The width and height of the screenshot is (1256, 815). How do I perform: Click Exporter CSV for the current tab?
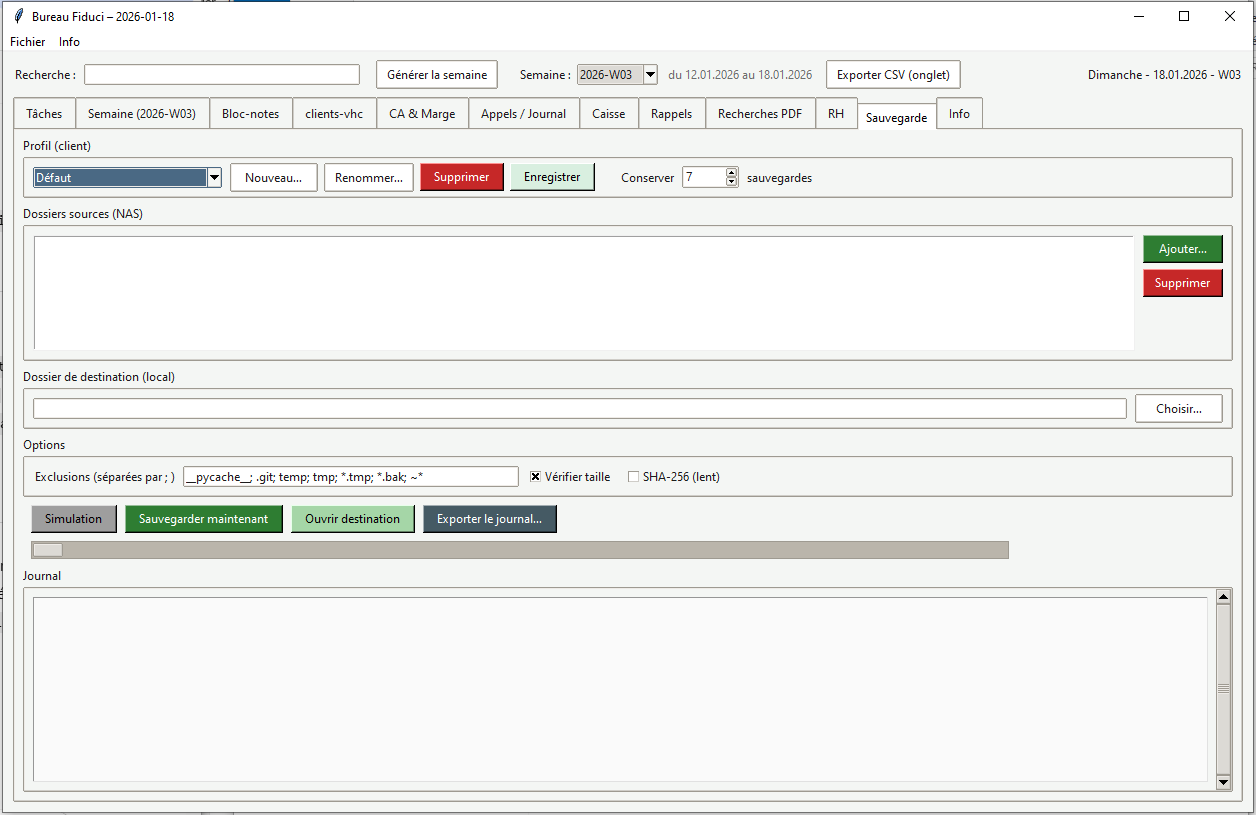(x=892, y=74)
